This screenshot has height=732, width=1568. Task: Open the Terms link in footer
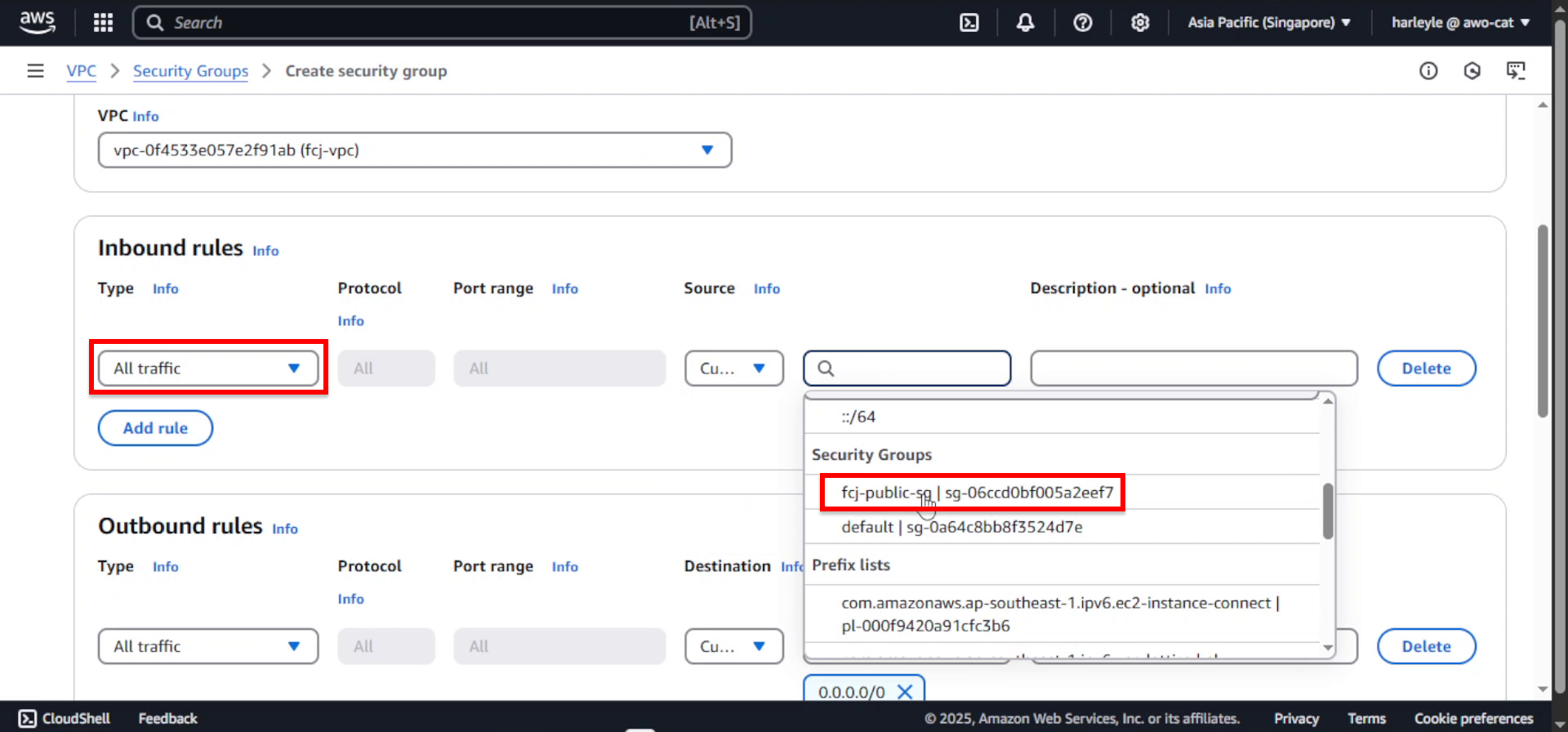point(1366,718)
